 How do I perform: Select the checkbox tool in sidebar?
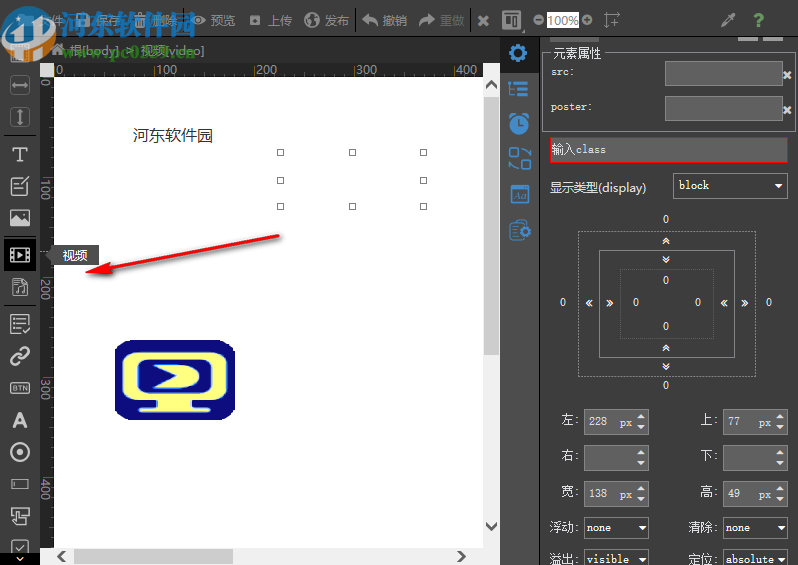click(20, 547)
